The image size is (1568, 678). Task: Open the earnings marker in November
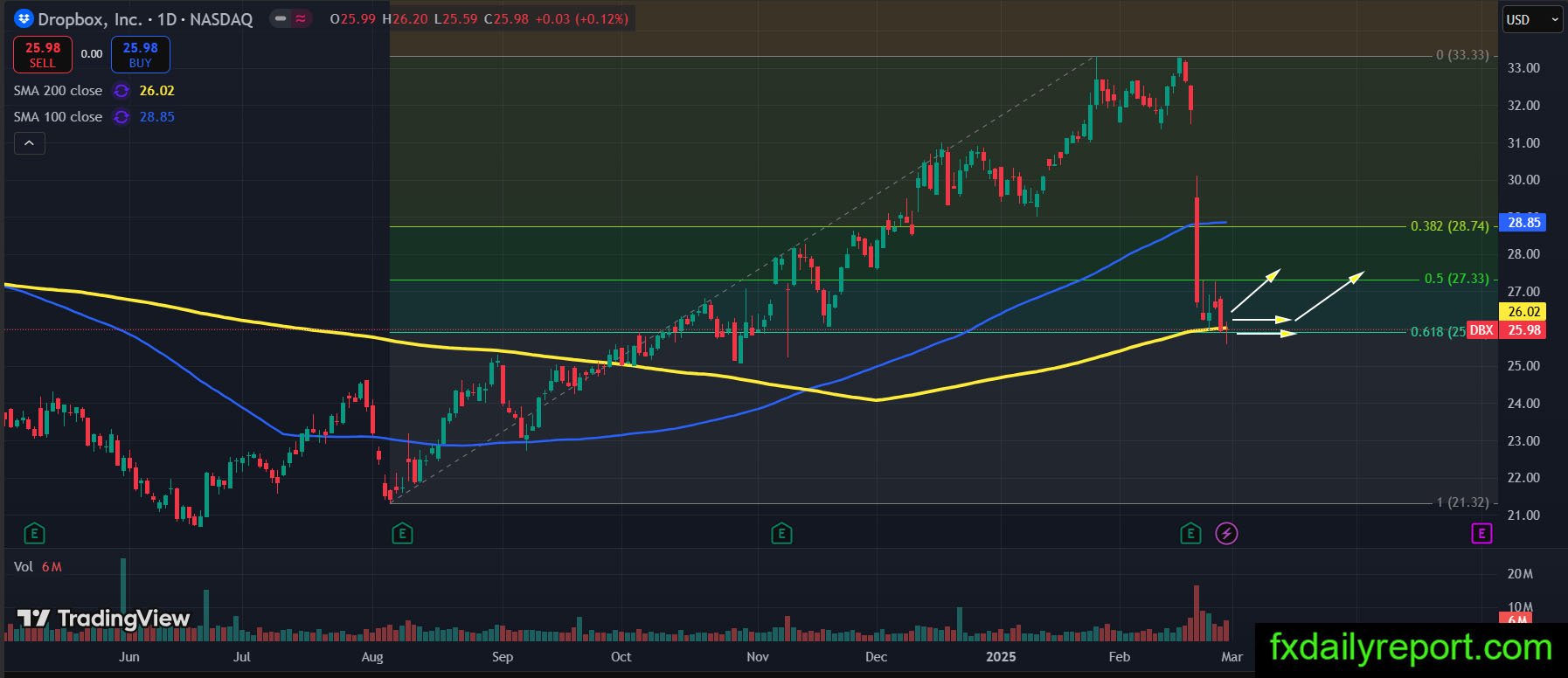pos(781,533)
